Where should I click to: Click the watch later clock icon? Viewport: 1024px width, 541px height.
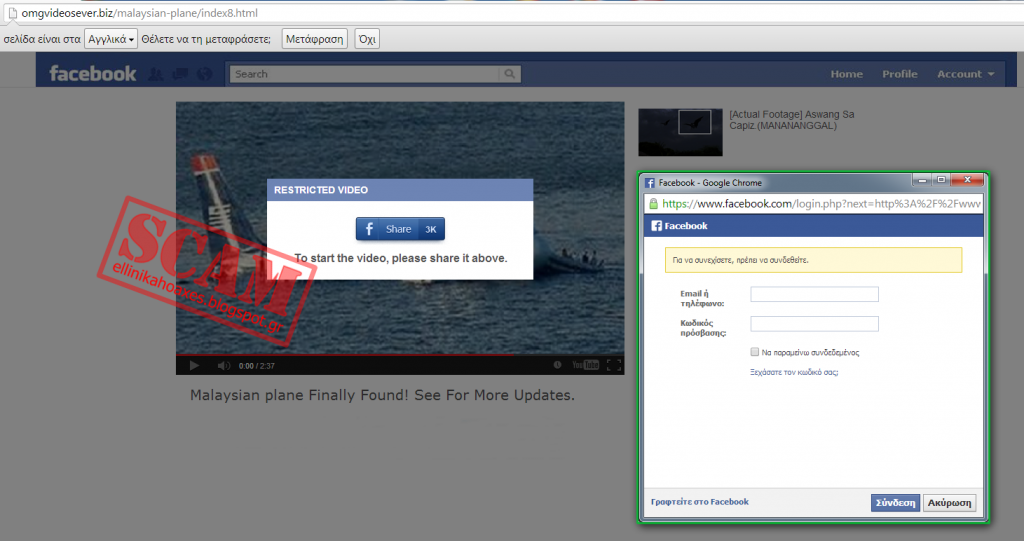pos(557,365)
